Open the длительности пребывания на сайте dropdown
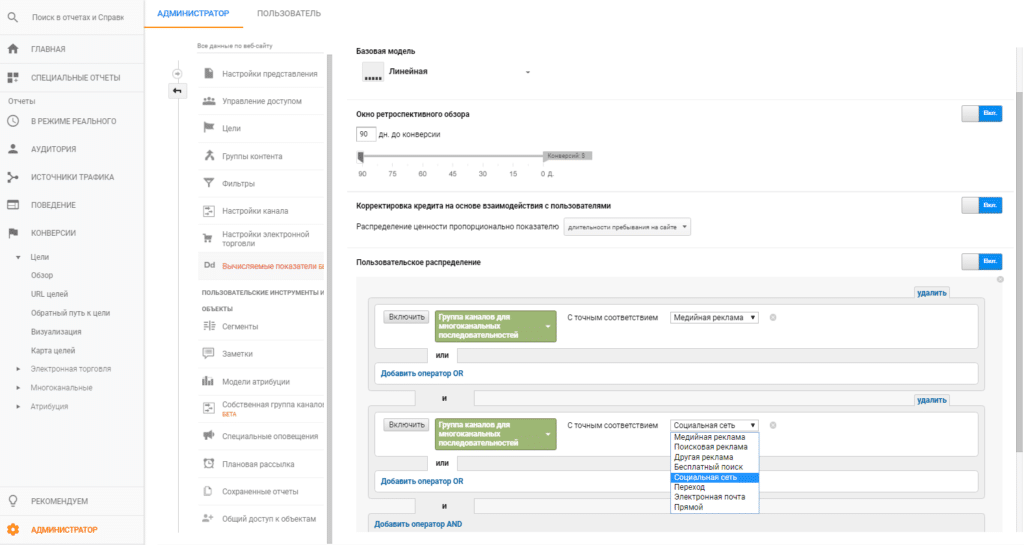Image resolution: width=1024 pixels, height=545 pixels. [627, 227]
